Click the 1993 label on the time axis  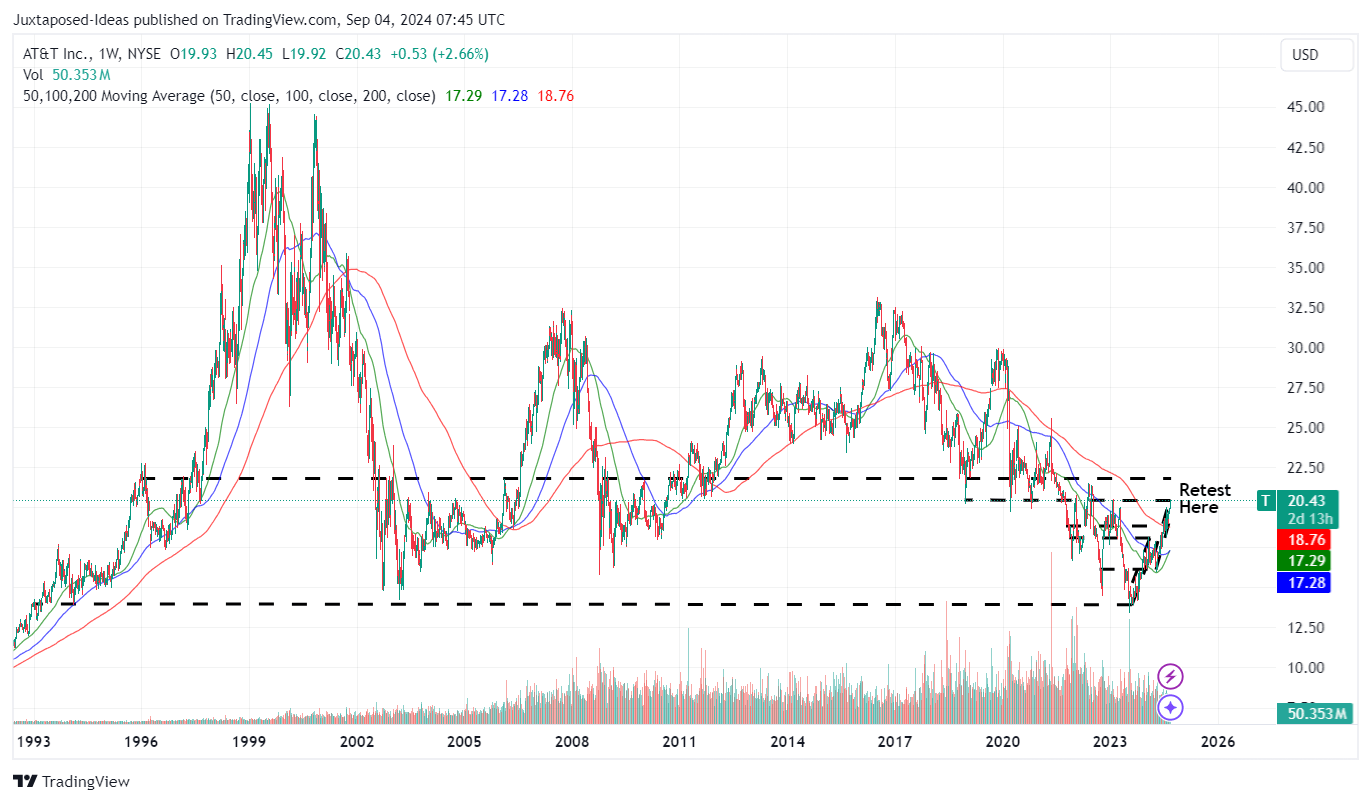click(33, 742)
